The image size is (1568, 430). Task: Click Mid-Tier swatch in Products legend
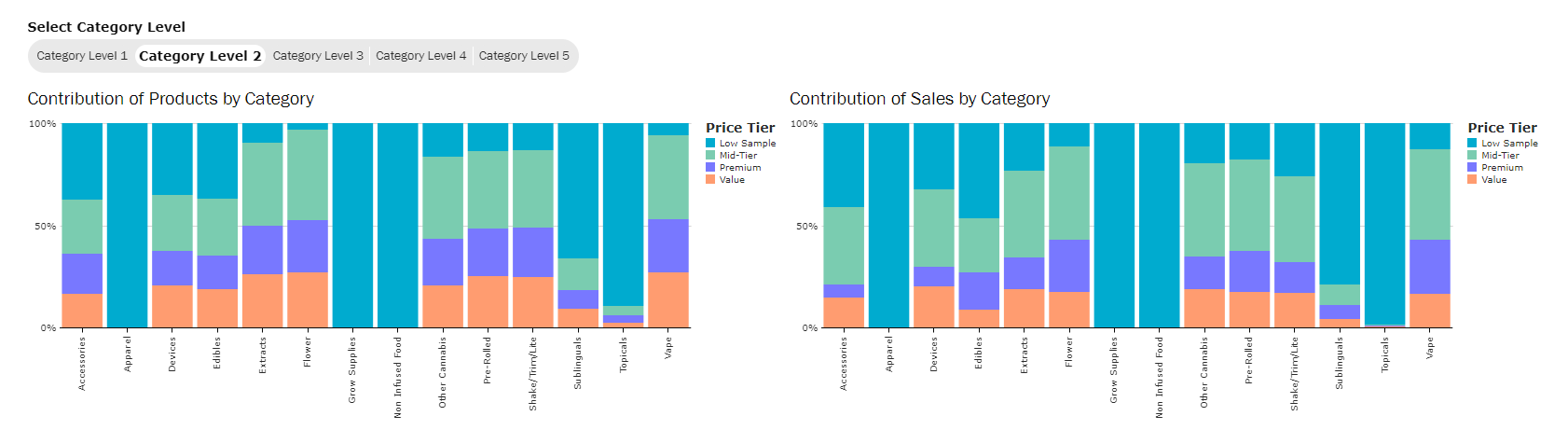[710, 156]
